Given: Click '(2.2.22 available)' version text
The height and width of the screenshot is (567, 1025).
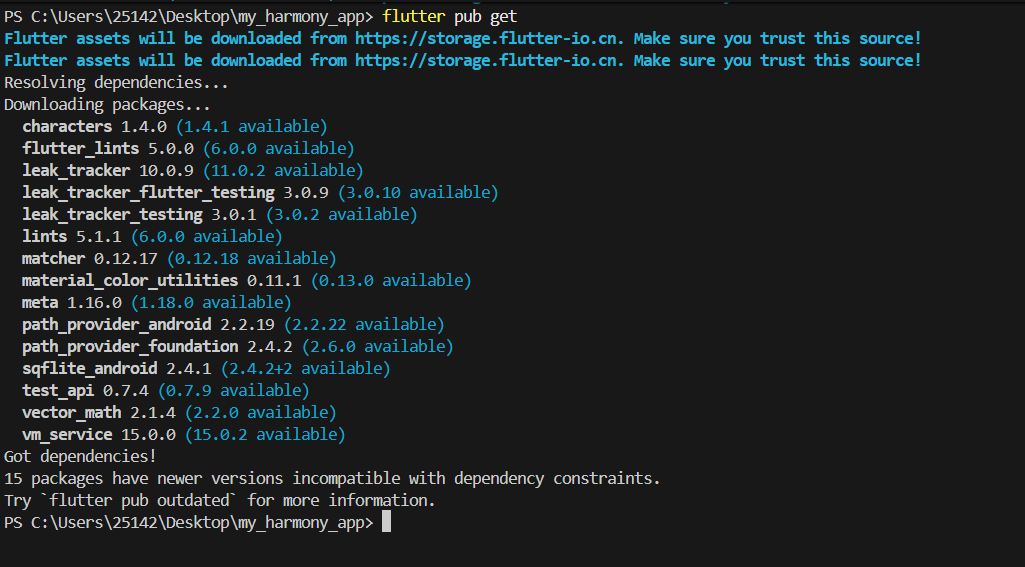Looking at the screenshot, I should click(364, 325).
